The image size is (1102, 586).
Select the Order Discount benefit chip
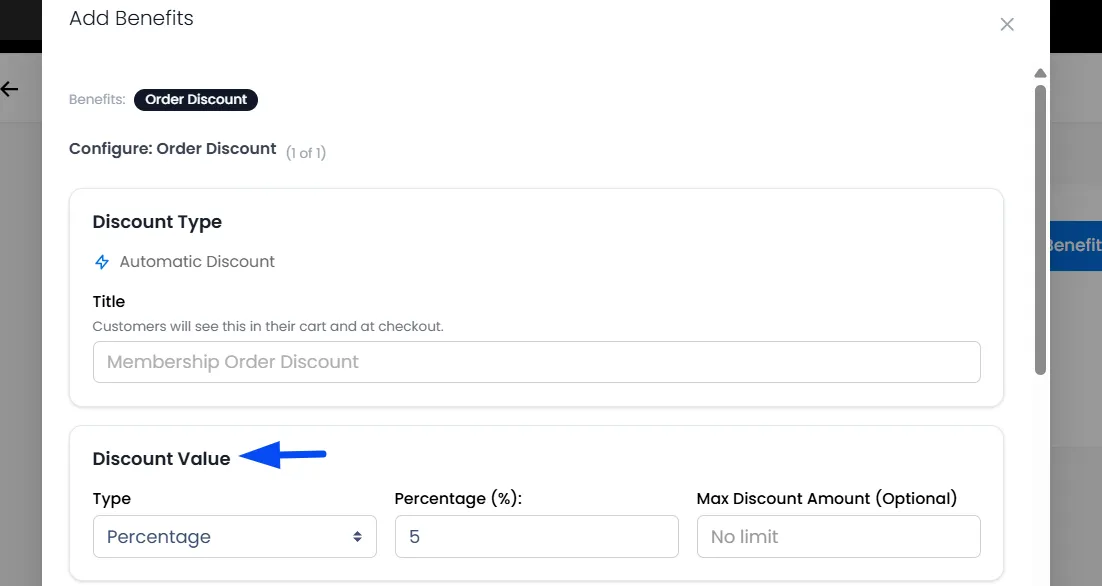click(x=196, y=100)
